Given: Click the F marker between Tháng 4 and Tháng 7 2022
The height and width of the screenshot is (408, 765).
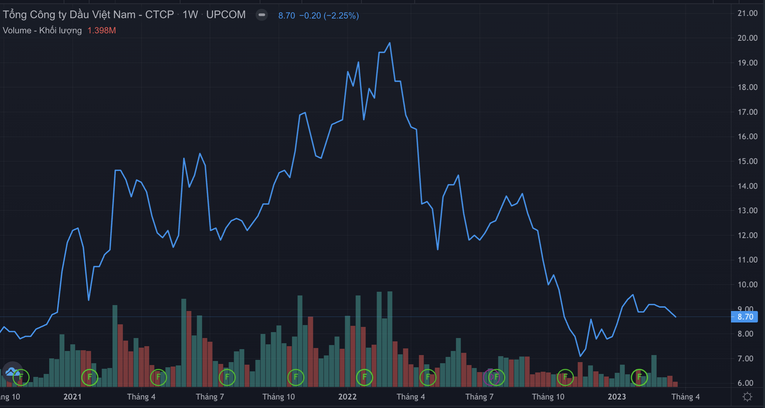Looking at the screenshot, I should pyautogui.click(x=428, y=377).
